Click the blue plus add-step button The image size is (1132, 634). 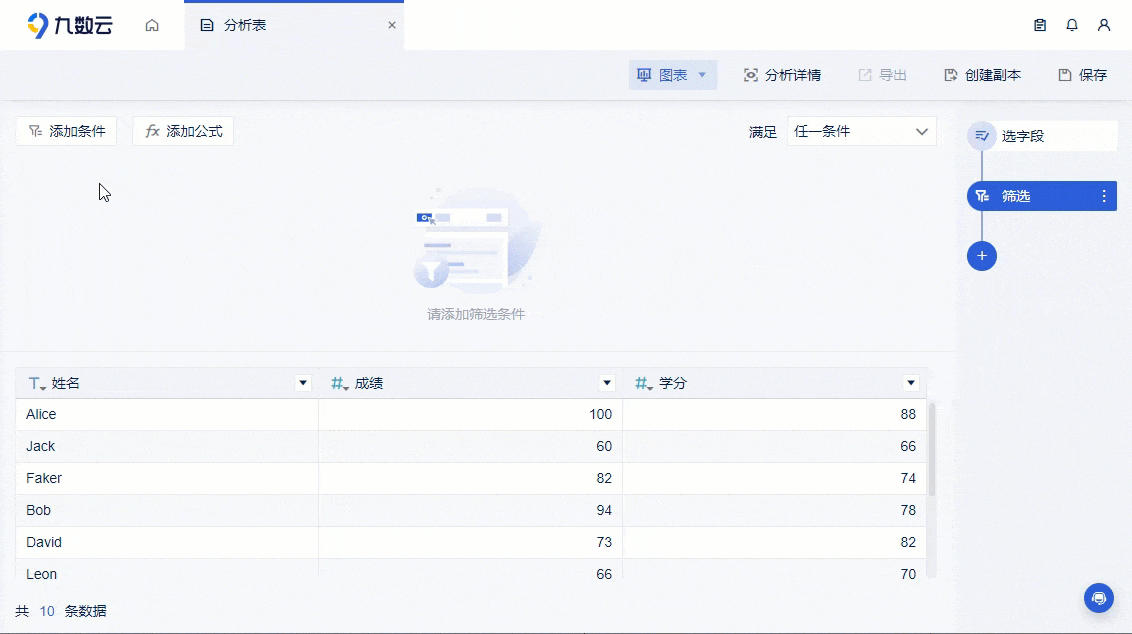click(982, 256)
